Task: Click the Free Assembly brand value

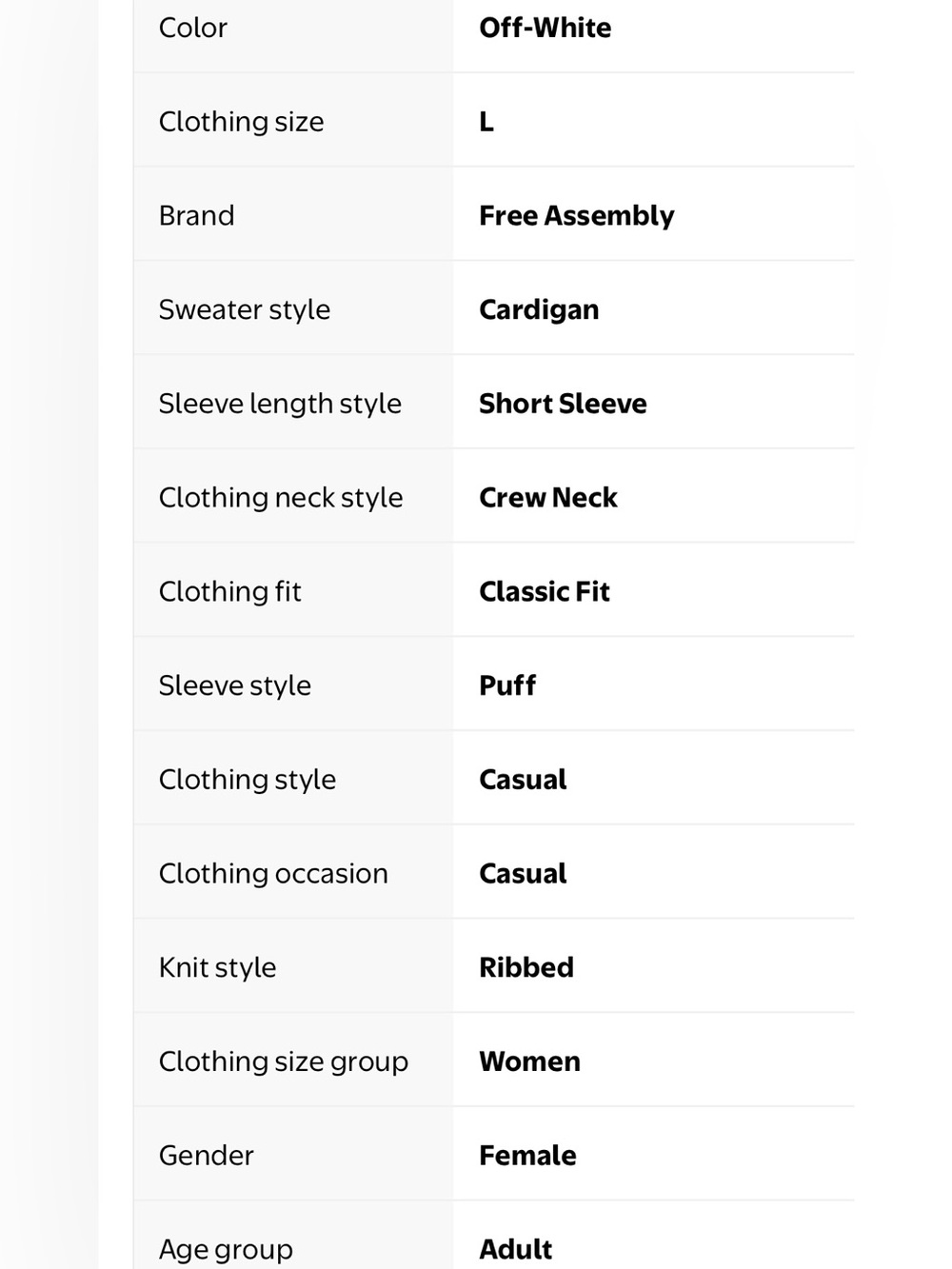Action: coord(576,216)
